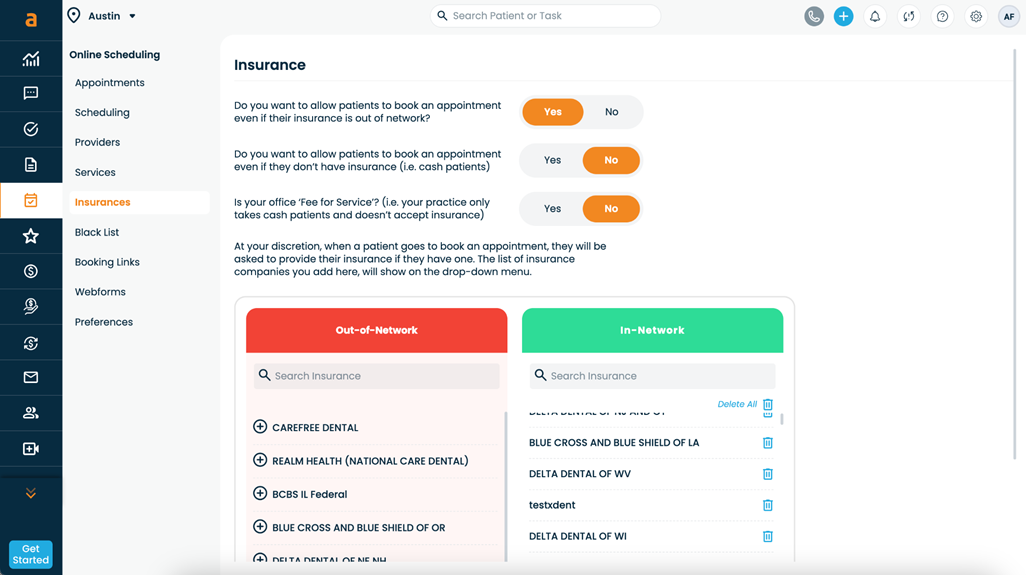Select Yes for cash patients booking
1026x575 pixels.
click(x=552, y=160)
